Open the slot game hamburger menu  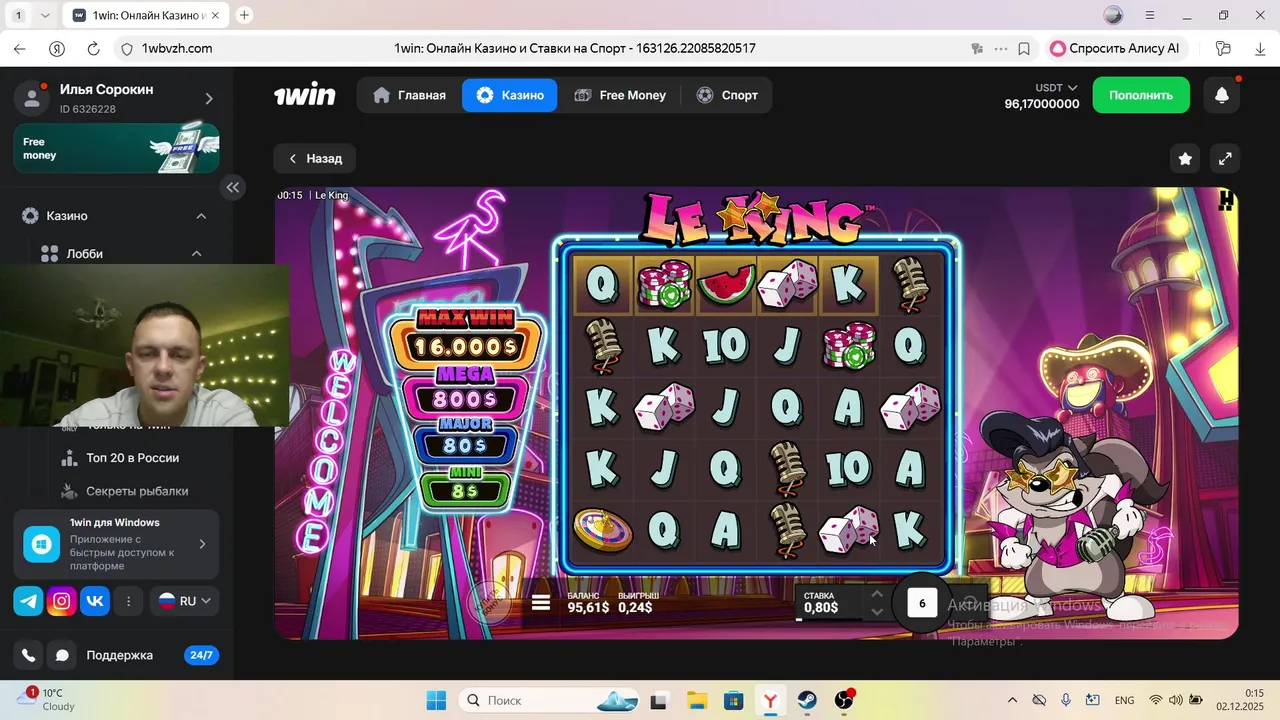[541, 602]
